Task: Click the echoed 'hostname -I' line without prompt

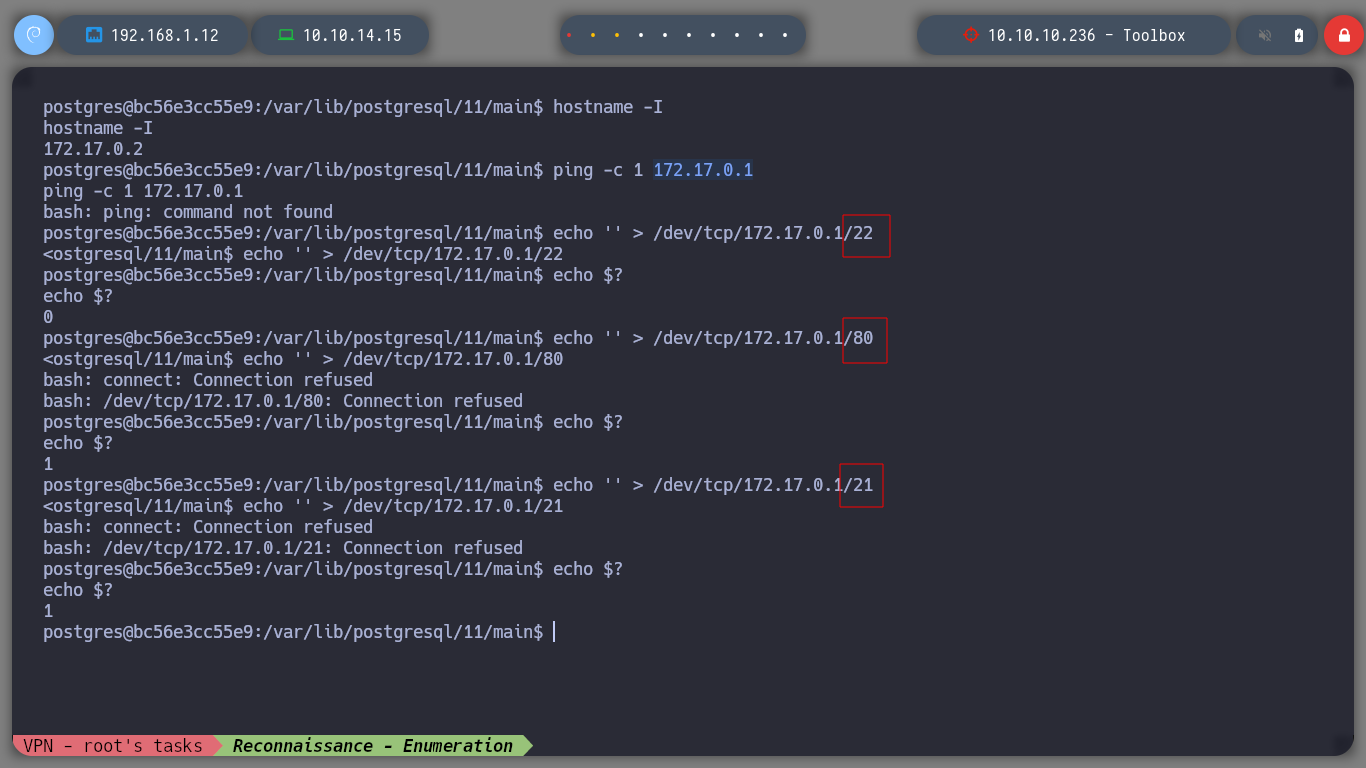Action: tap(98, 128)
